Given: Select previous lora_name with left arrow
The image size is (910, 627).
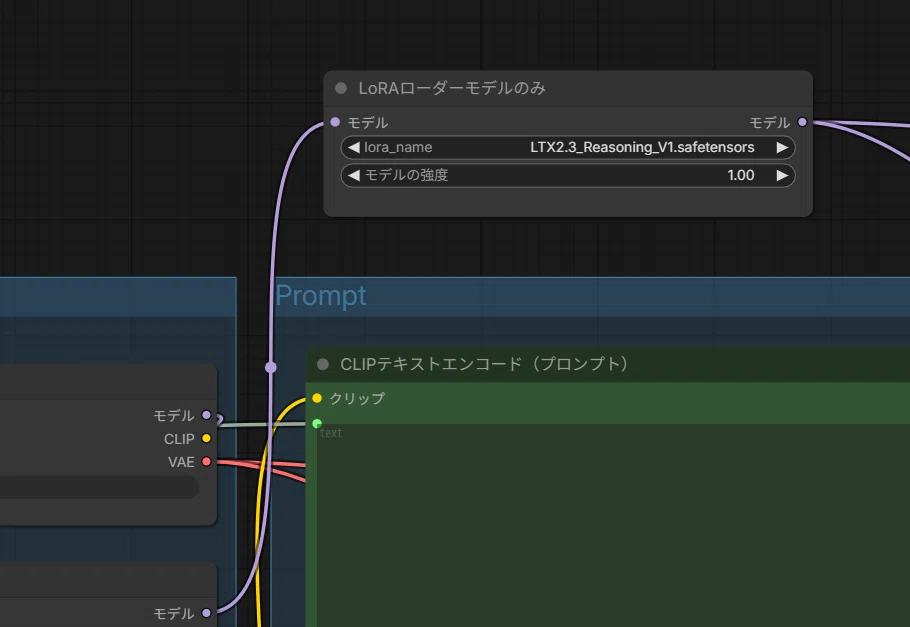Looking at the screenshot, I should (x=353, y=147).
